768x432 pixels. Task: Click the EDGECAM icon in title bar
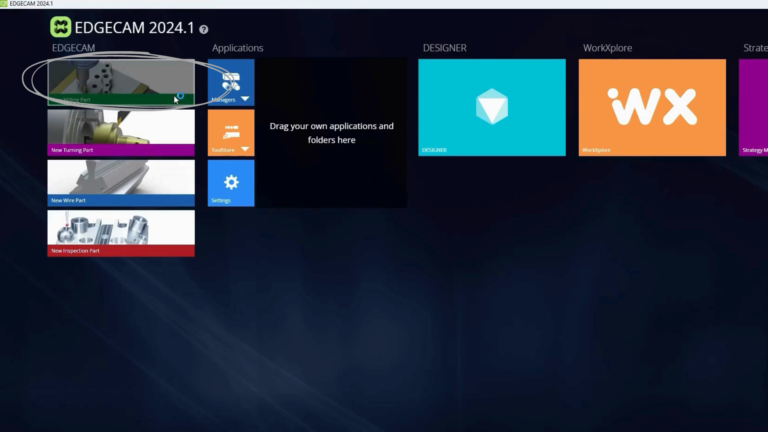(x=4, y=4)
